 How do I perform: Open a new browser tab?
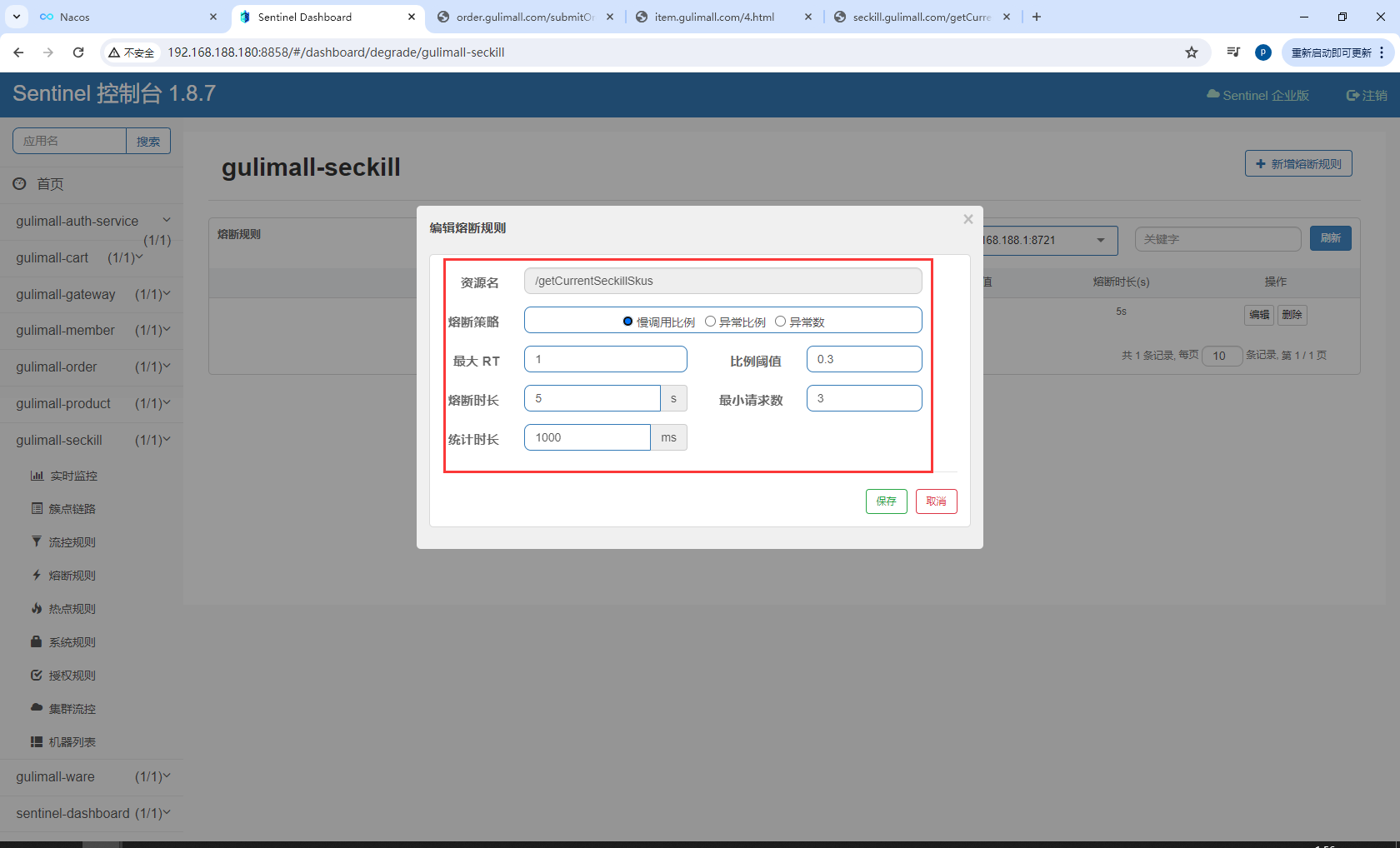(1037, 17)
